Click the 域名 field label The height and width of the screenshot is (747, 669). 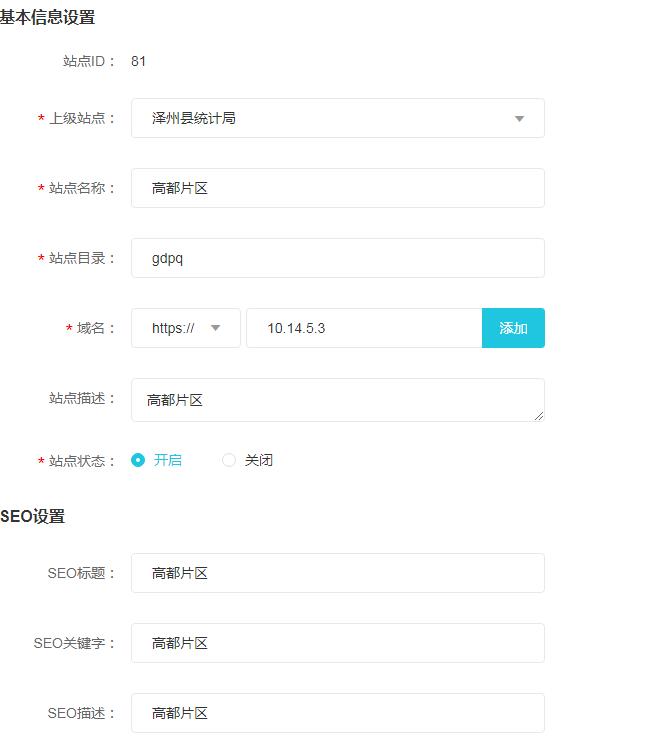pos(96,328)
